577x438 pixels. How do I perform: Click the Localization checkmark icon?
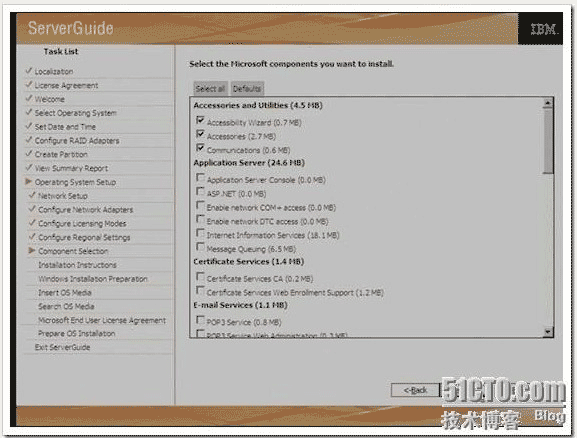click(x=28, y=70)
